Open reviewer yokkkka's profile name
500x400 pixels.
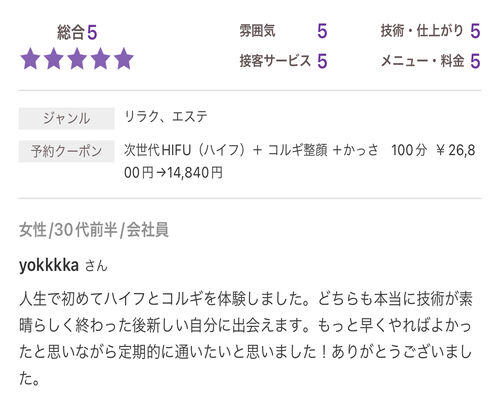pyautogui.click(x=49, y=266)
